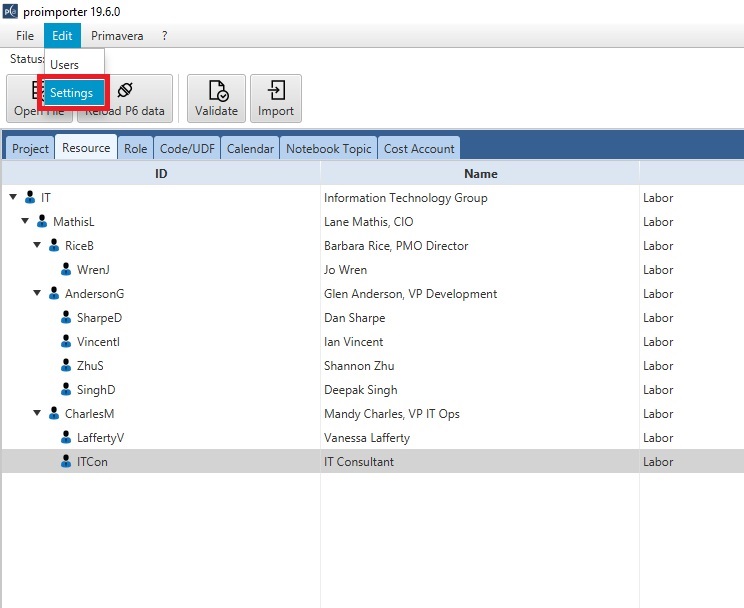
Task: Collapse the CharlesM tree branch
Action: (37, 414)
